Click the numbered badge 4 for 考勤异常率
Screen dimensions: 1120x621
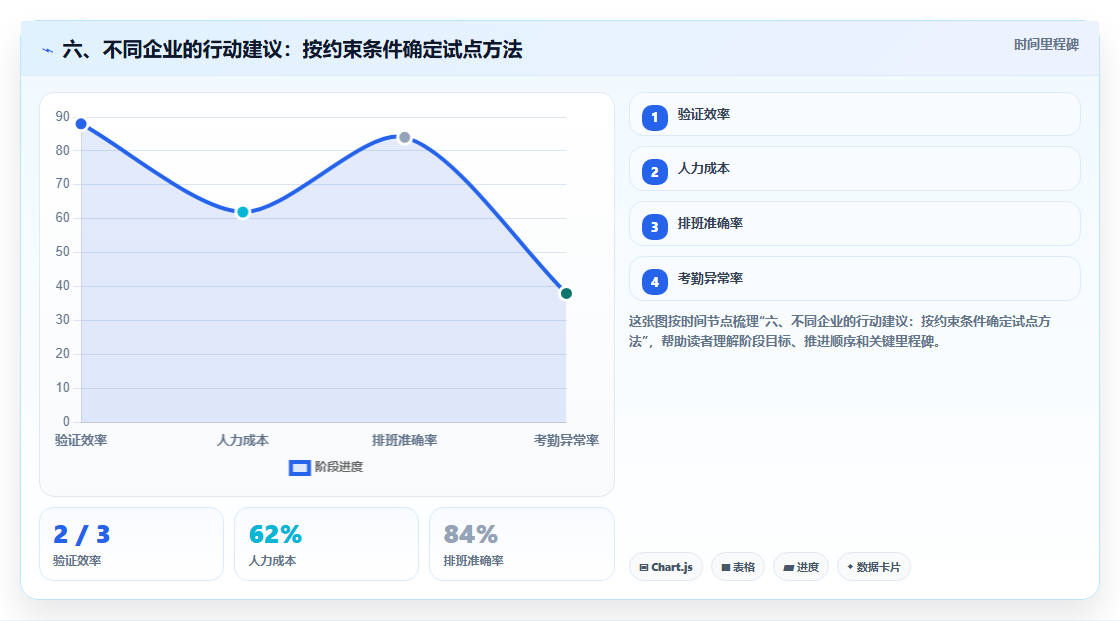(654, 282)
